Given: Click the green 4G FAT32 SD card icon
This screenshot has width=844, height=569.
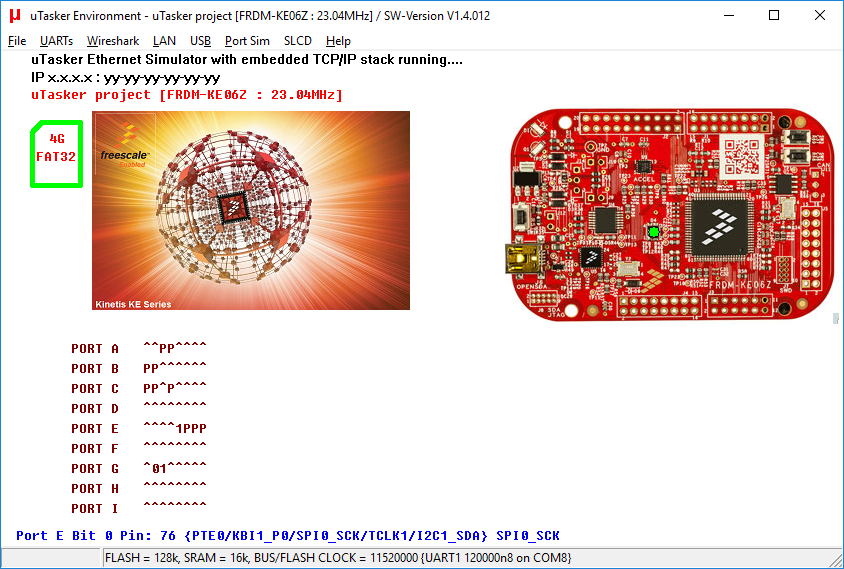Looking at the screenshot, I should pos(57,154).
